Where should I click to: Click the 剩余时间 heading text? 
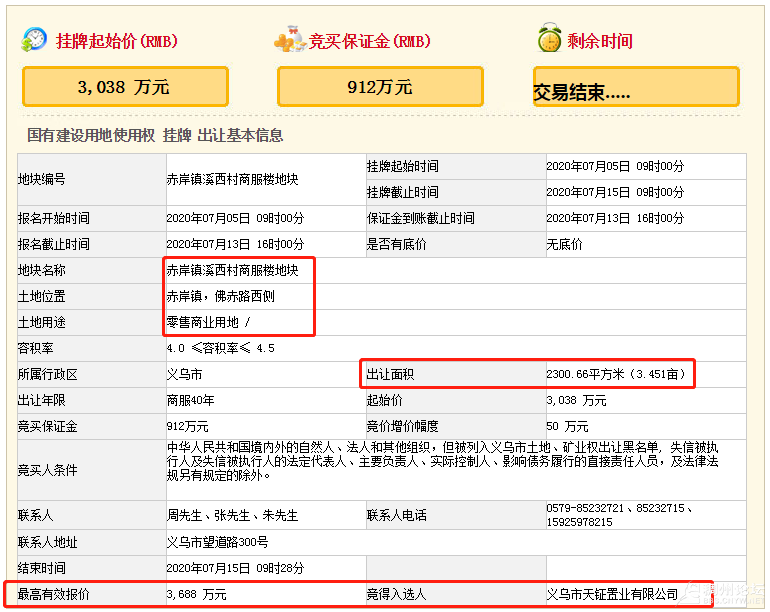(600, 41)
